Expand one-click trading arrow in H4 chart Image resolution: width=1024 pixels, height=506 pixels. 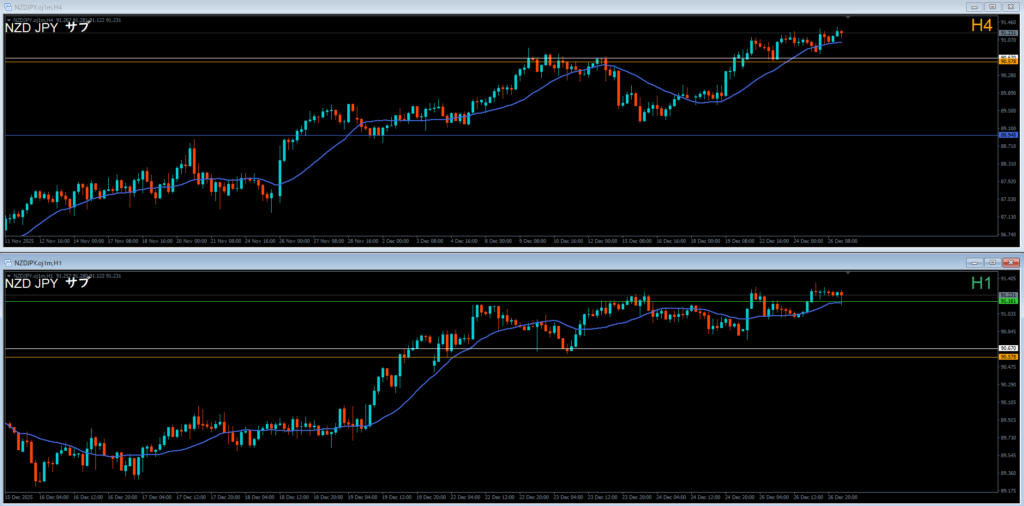(x=8, y=20)
